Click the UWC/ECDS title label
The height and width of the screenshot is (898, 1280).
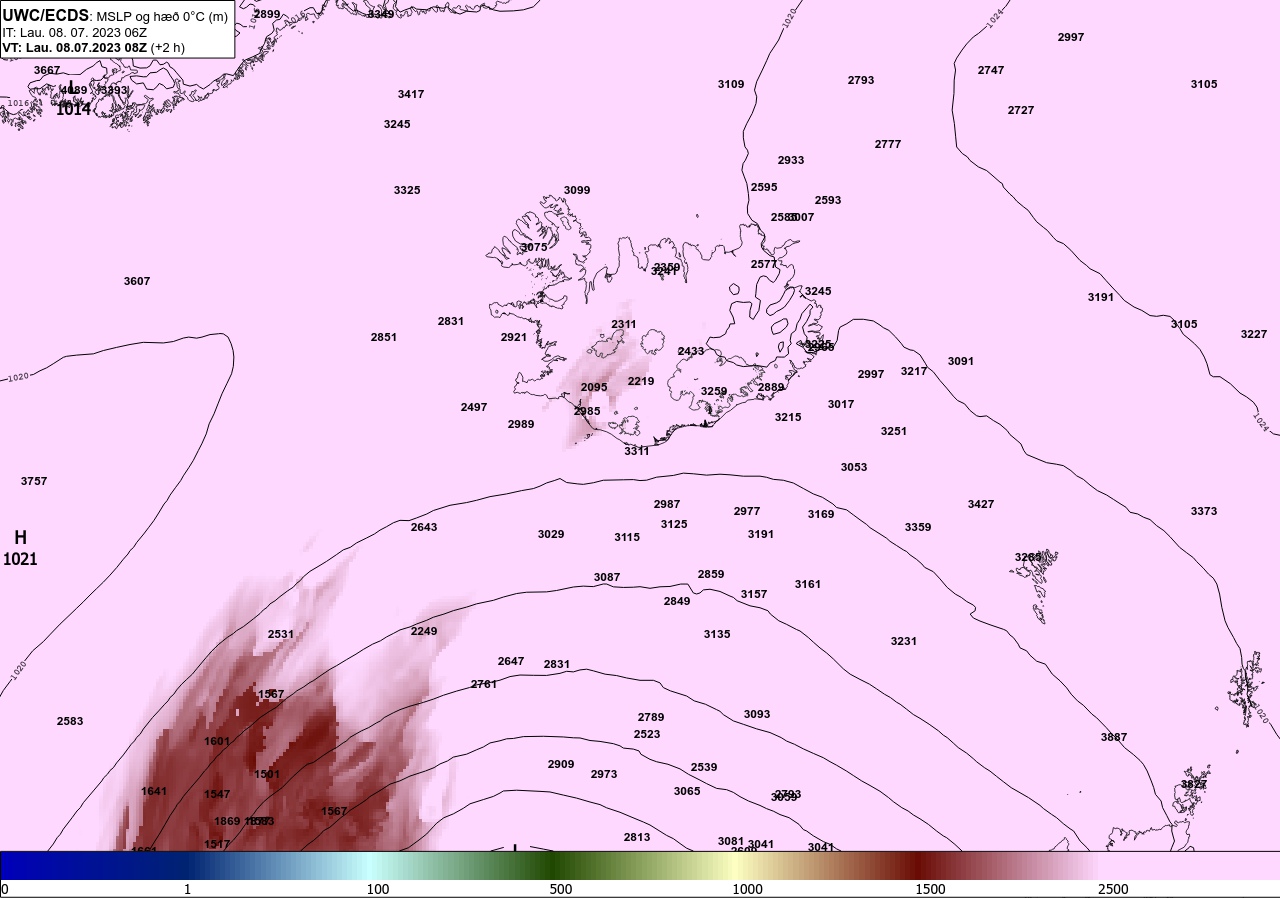point(46,15)
